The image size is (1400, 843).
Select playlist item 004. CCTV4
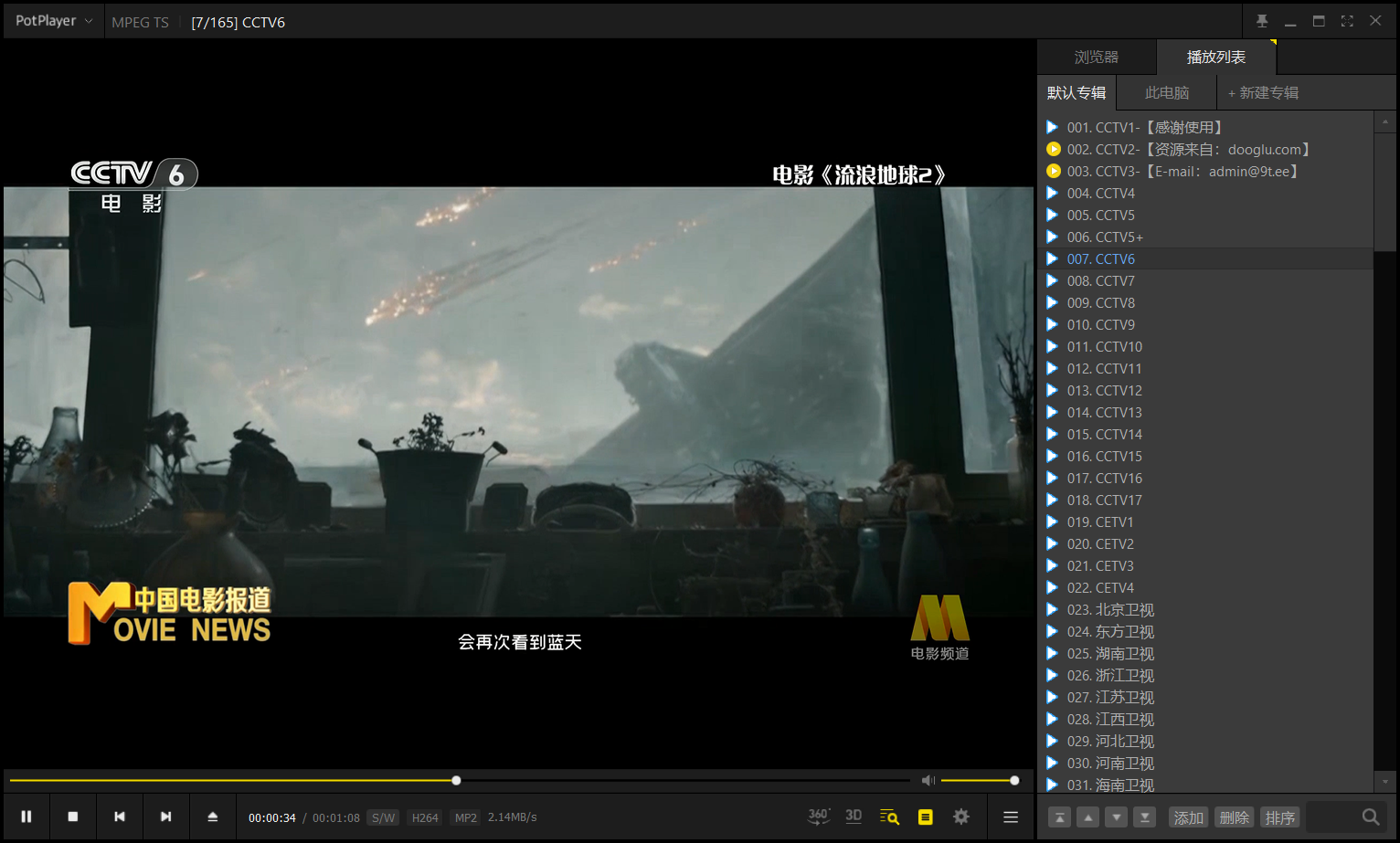click(x=1206, y=193)
